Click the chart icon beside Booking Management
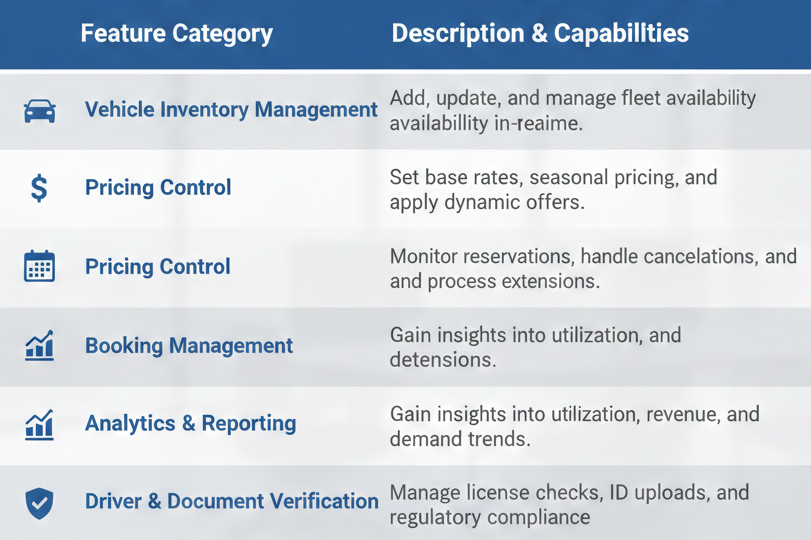This screenshot has height=540, width=811. (39, 346)
